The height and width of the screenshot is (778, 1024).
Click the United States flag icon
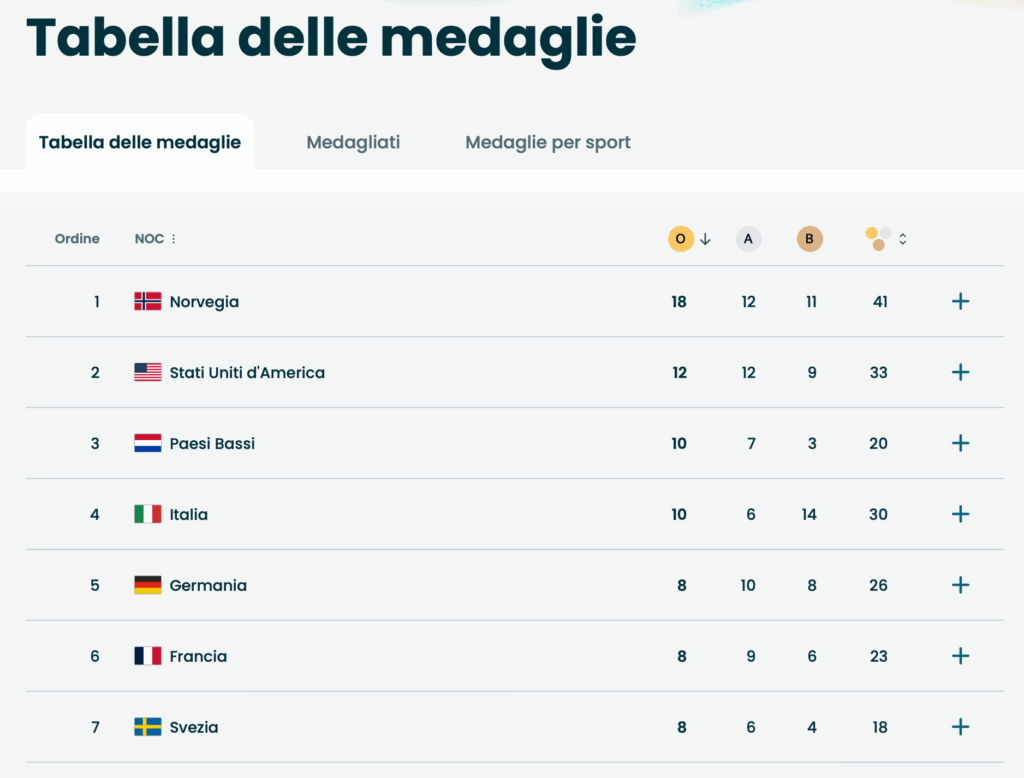pos(148,372)
